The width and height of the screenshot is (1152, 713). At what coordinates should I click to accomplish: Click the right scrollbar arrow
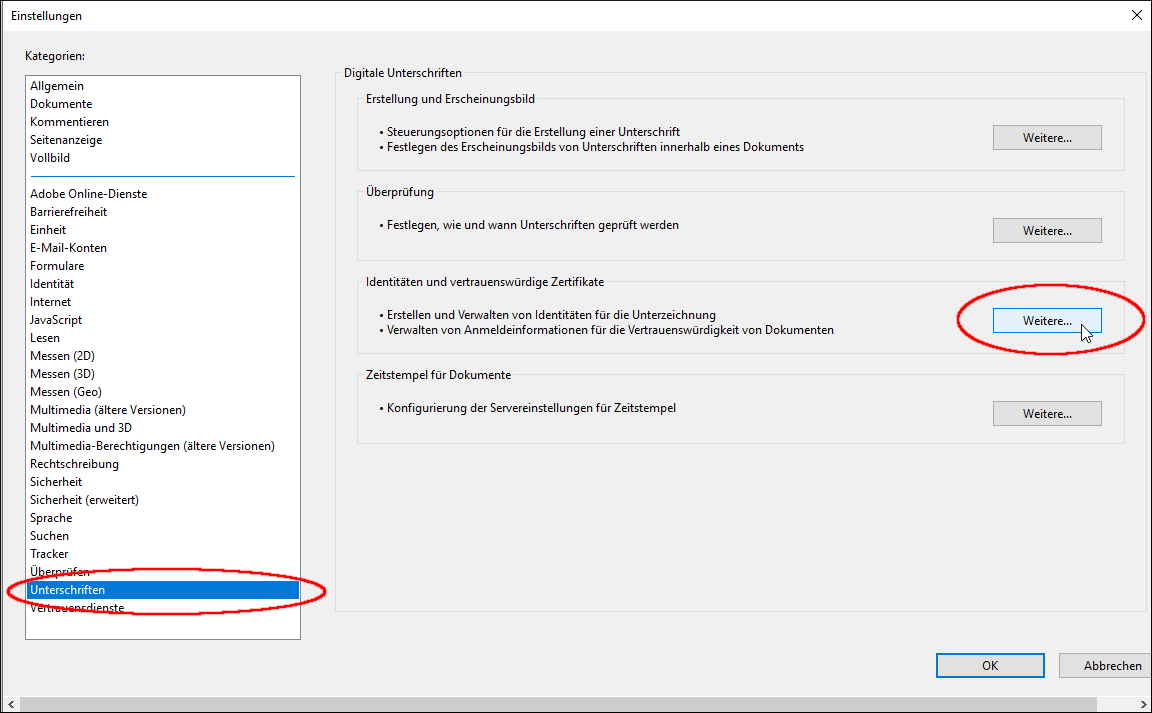tap(1143, 704)
